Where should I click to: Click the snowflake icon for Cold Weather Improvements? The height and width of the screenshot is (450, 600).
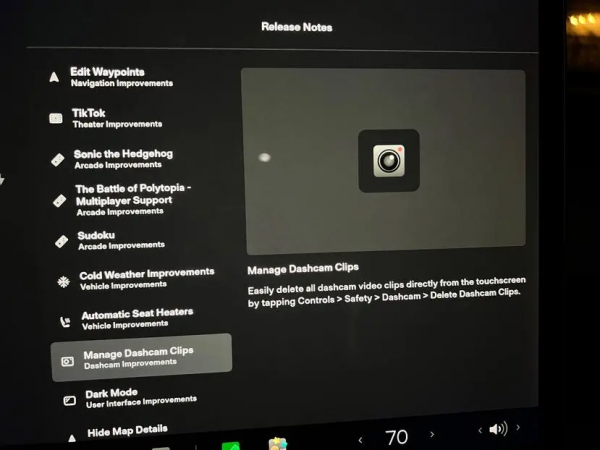pos(62,281)
